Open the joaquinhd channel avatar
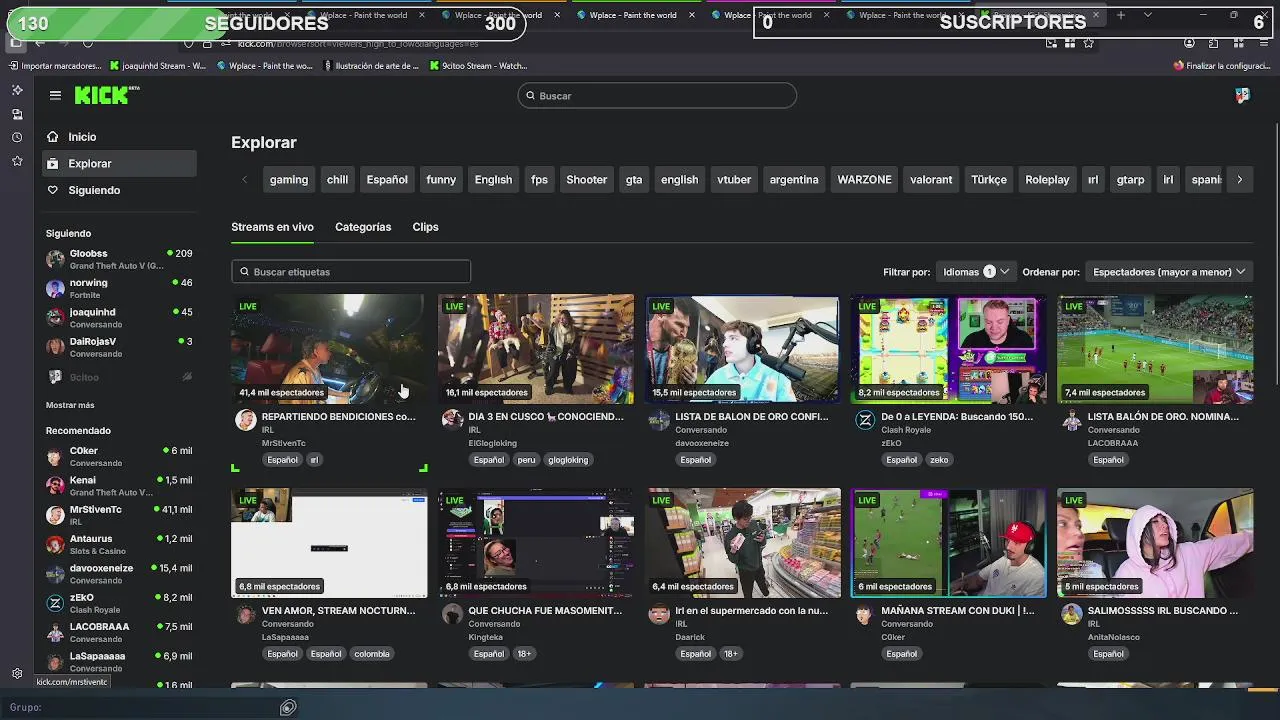This screenshot has height=720, width=1280. click(x=55, y=317)
